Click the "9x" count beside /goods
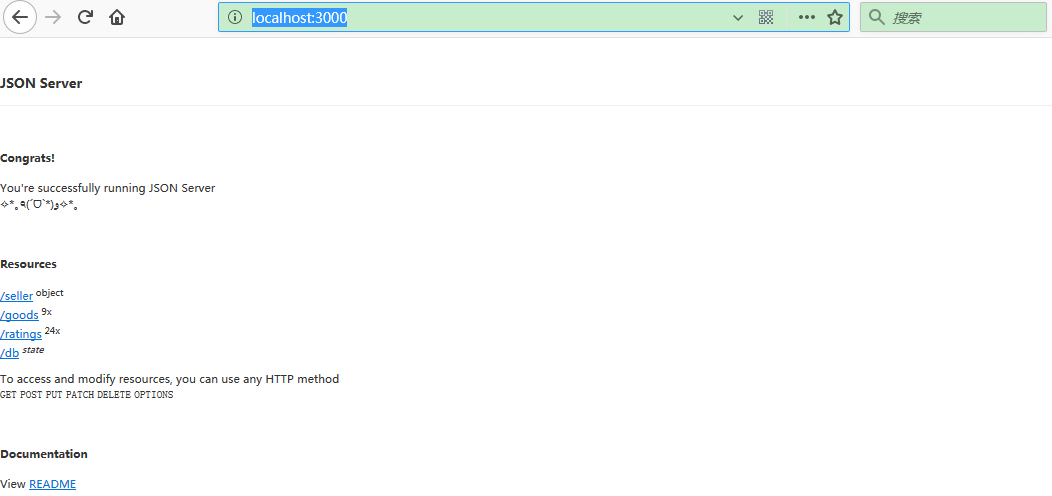1052x496 pixels. [46, 312]
